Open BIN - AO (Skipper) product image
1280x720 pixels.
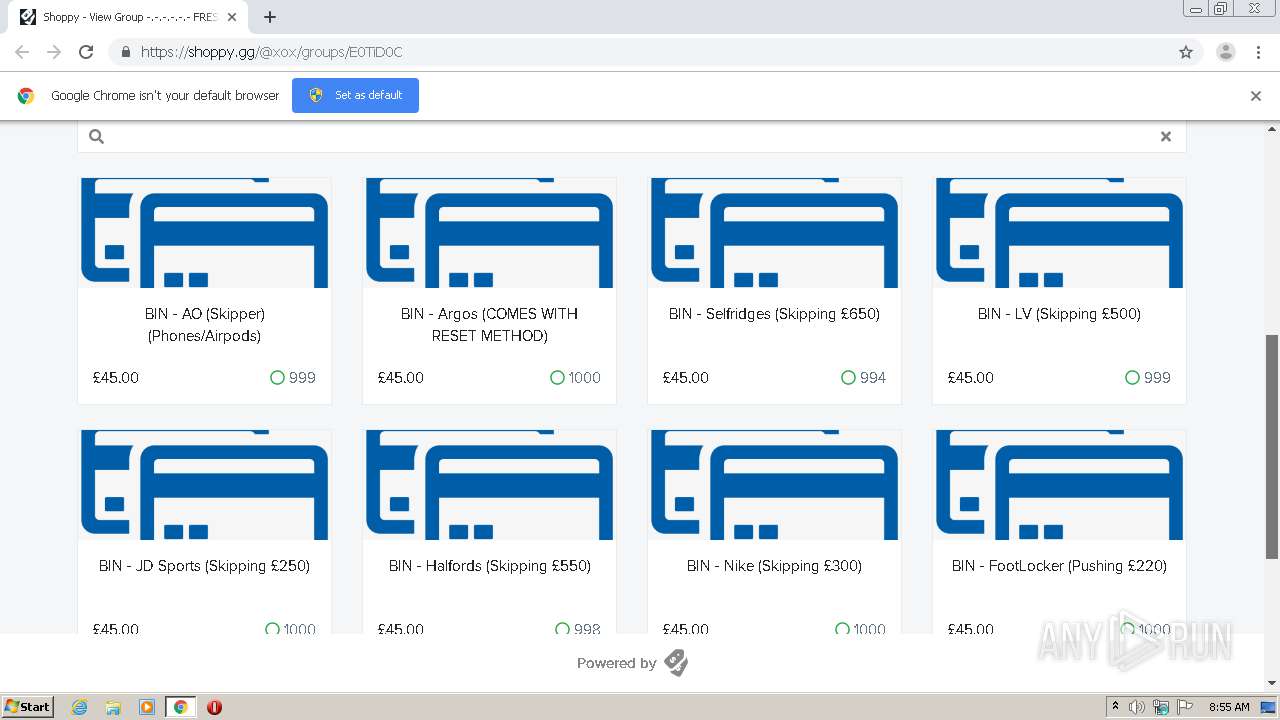pyautogui.click(x=205, y=233)
